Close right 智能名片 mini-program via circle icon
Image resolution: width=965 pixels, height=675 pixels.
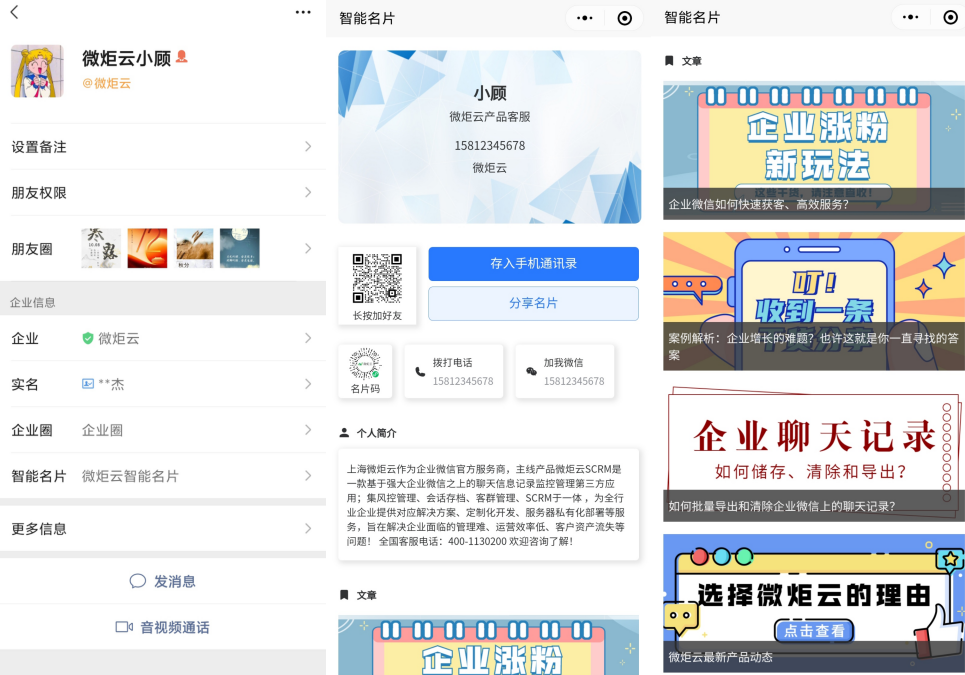tap(950, 17)
